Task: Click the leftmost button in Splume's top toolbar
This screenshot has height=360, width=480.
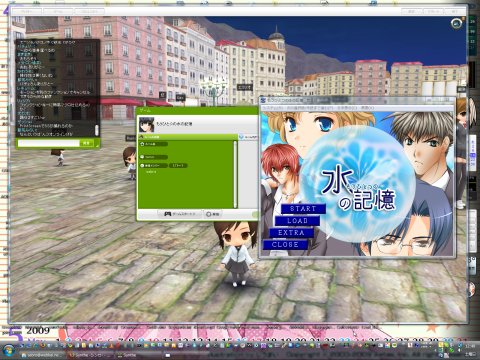Action: (27, 12)
